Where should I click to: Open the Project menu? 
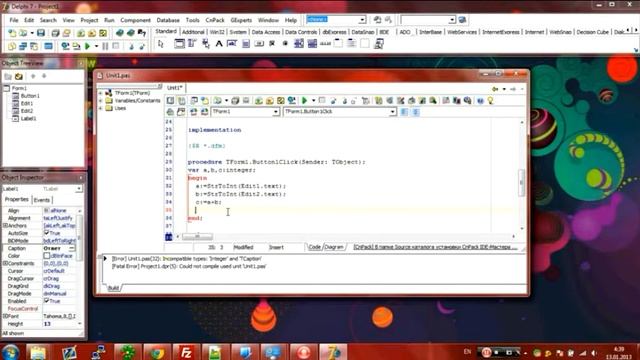point(89,20)
